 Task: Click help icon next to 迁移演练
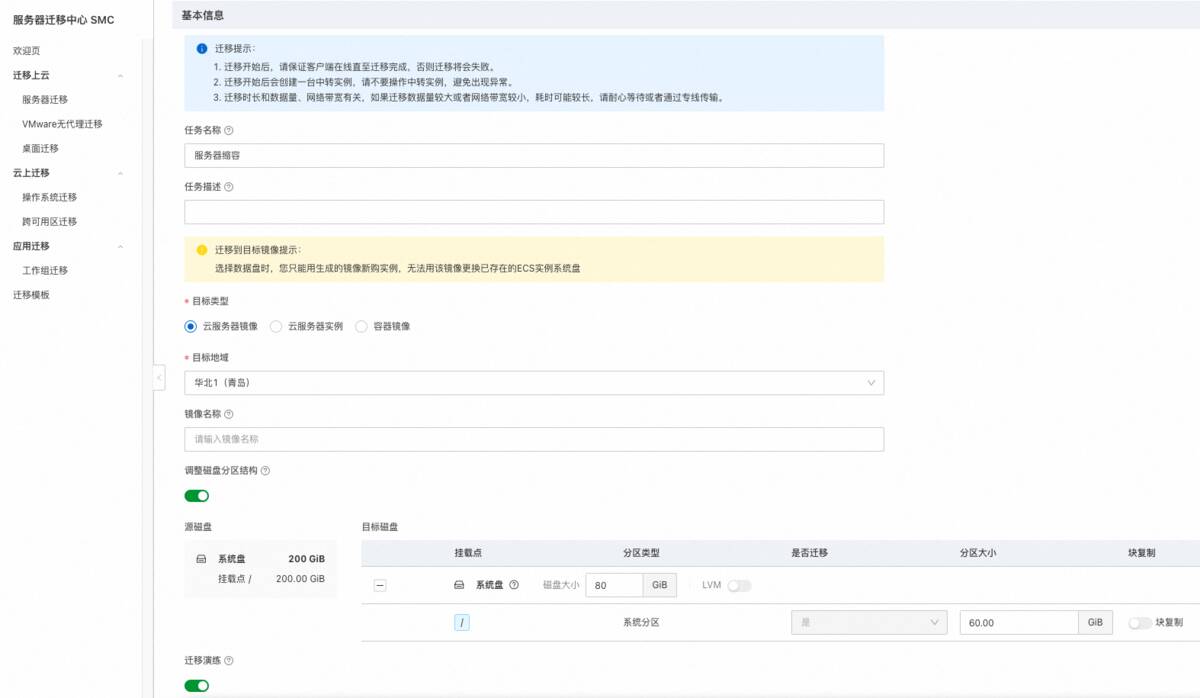(x=229, y=661)
